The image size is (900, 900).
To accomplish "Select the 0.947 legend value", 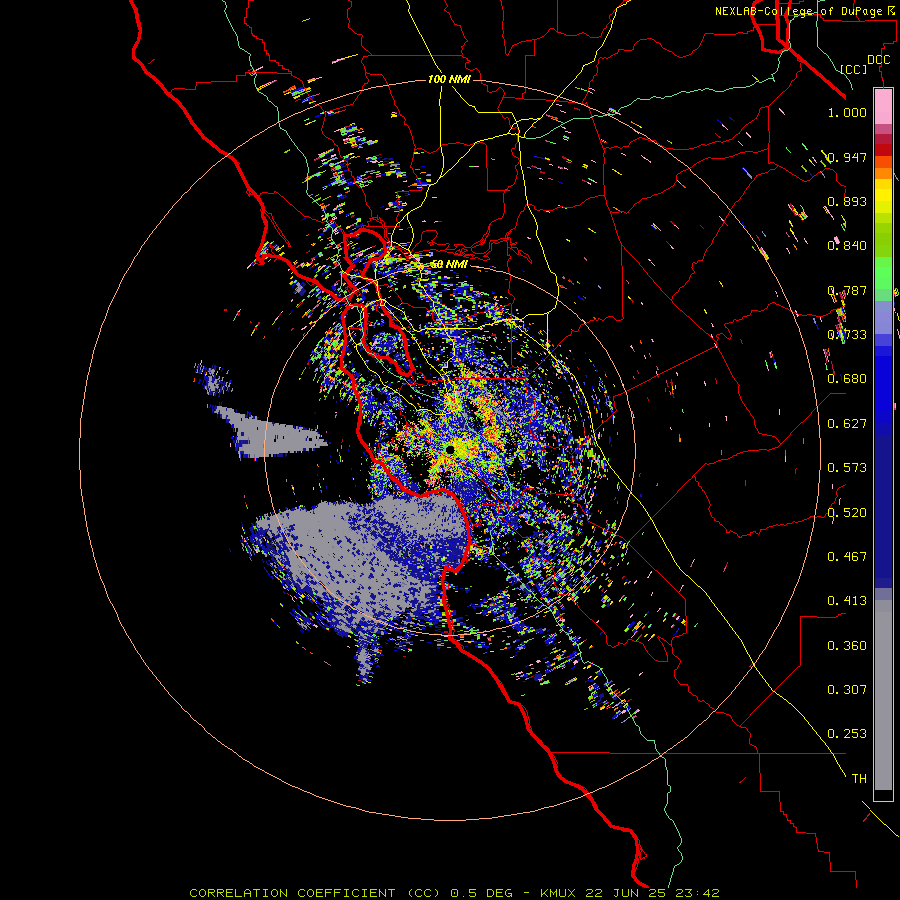I will click(x=847, y=157).
